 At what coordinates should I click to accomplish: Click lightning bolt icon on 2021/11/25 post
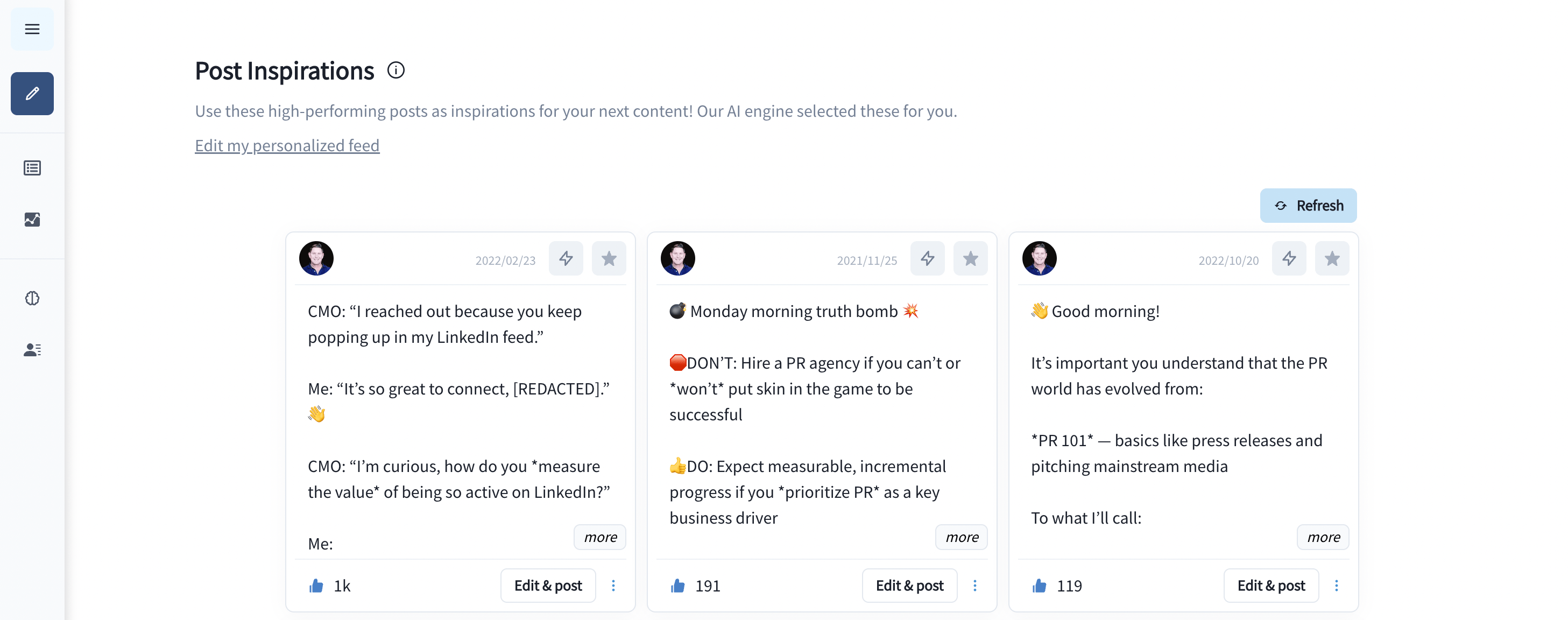(927, 259)
